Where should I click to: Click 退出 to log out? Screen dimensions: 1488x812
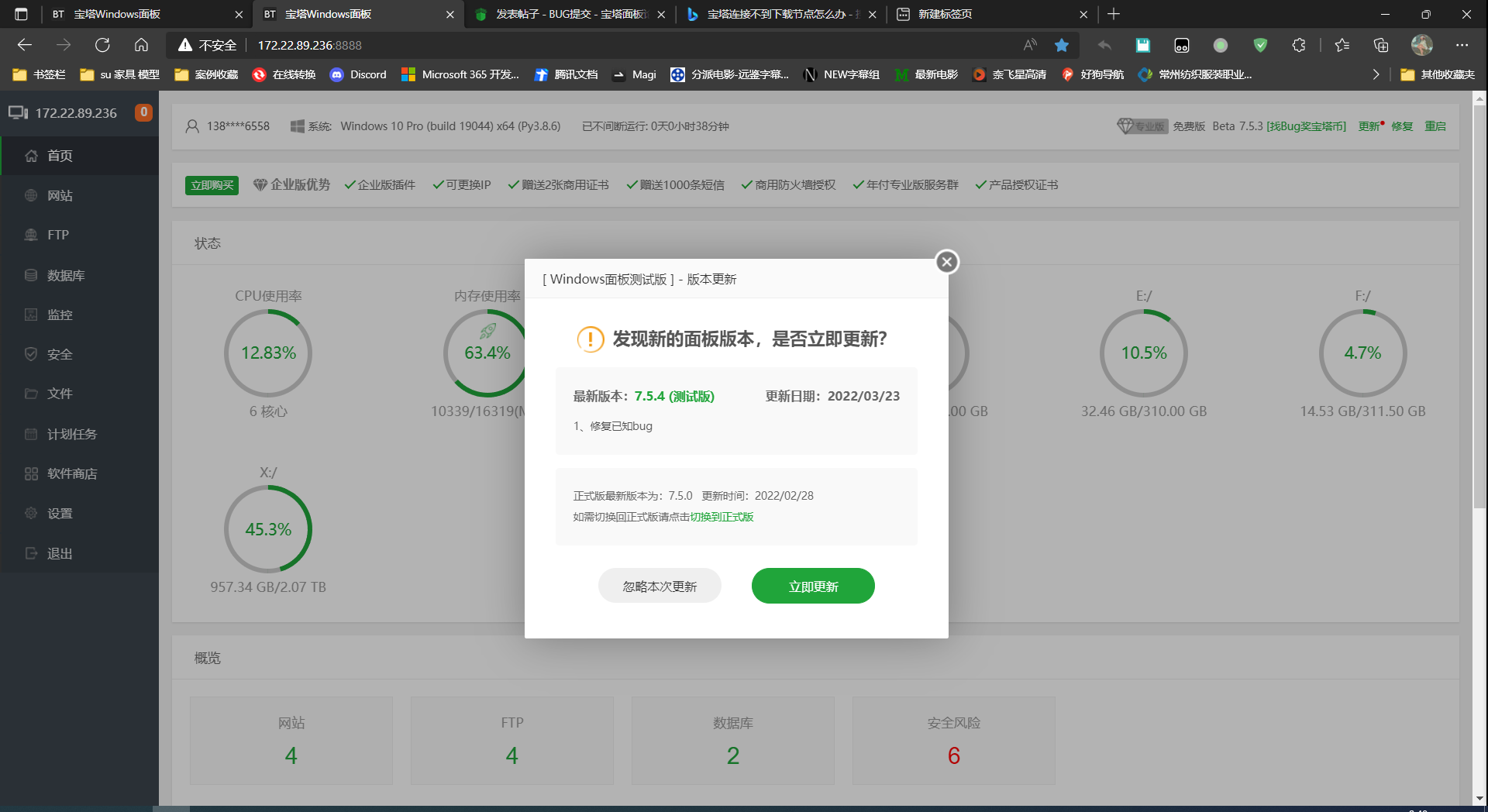[79, 553]
